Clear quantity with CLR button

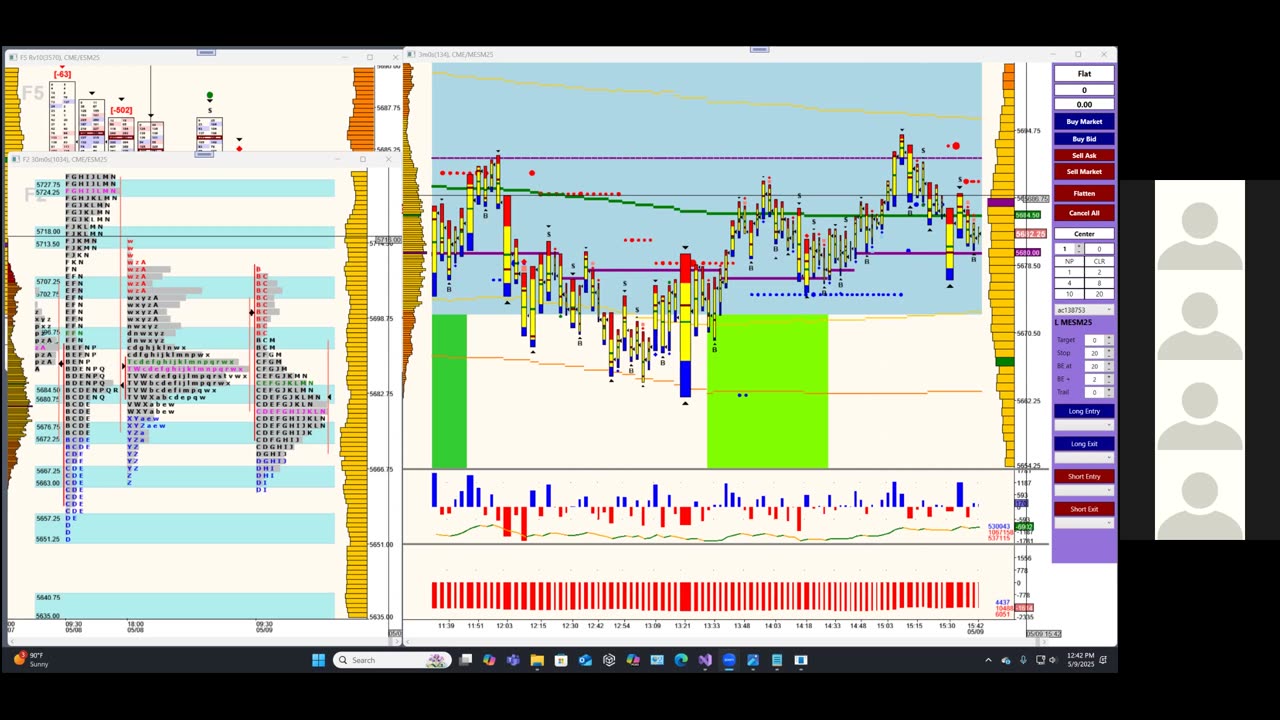(1099, 261)
